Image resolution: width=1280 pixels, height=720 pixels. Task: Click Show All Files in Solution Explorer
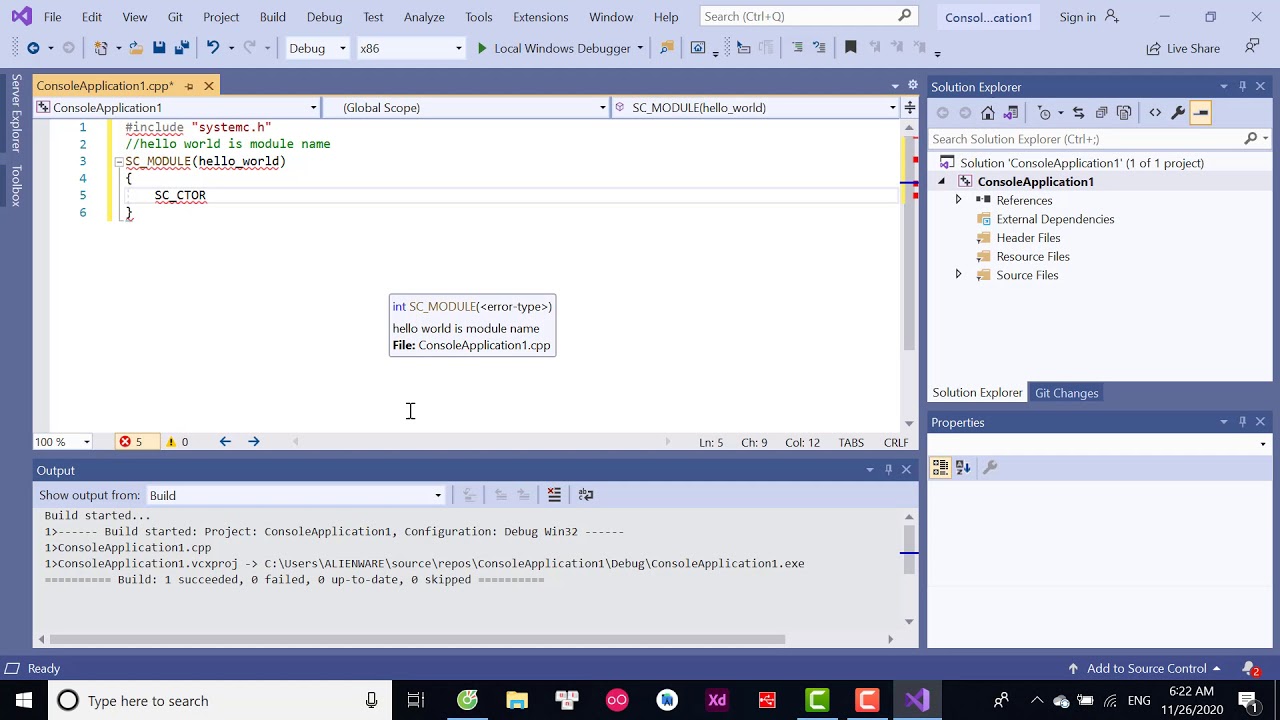[1124, 113]
